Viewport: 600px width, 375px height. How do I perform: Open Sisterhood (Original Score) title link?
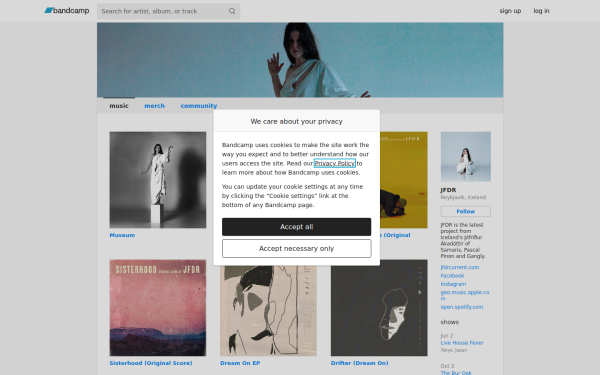tap(151, 363)
